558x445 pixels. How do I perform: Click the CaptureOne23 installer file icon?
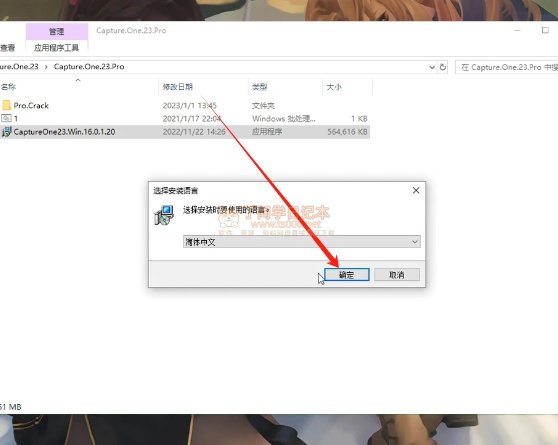click(6, 132)
